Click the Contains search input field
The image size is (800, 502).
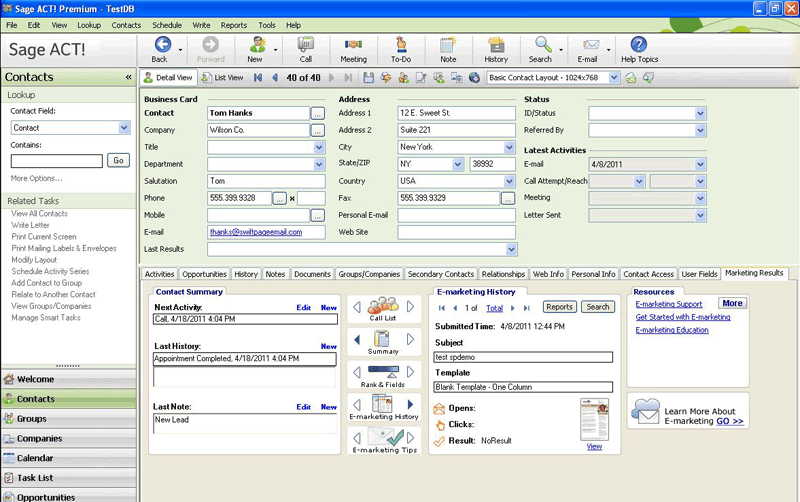pyautogui.click(x=57, y=161)
